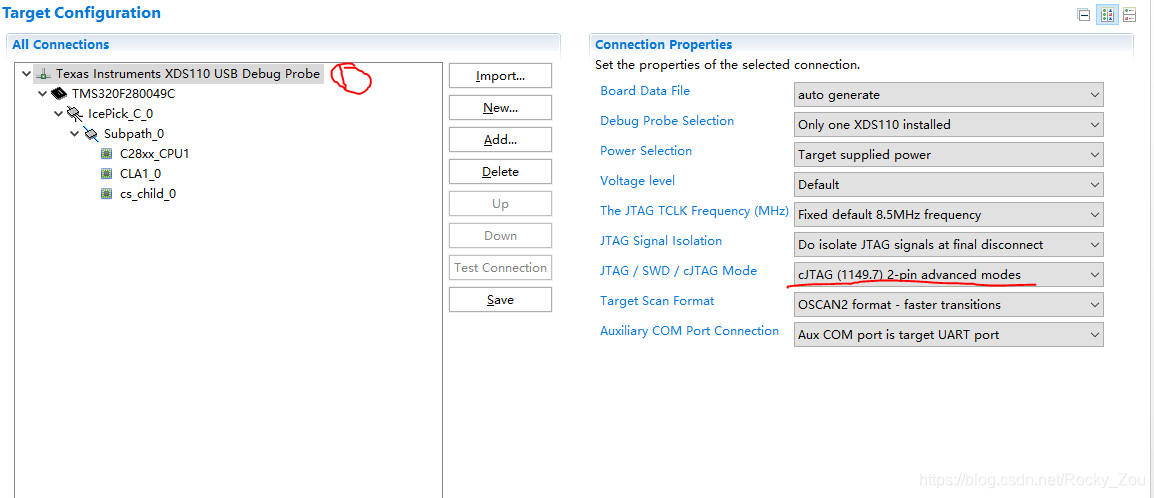
Task: Click the greyed-out Up button
Action: click(500, 204)
